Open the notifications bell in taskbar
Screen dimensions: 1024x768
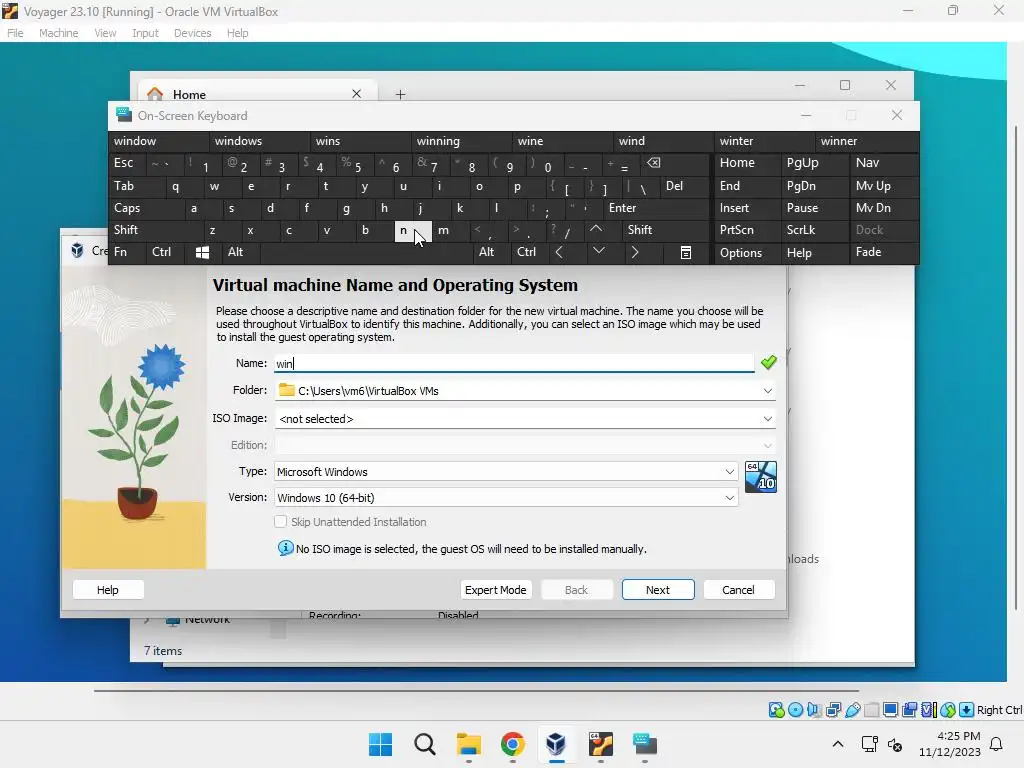pyautogui.click(x=997, y=744)
